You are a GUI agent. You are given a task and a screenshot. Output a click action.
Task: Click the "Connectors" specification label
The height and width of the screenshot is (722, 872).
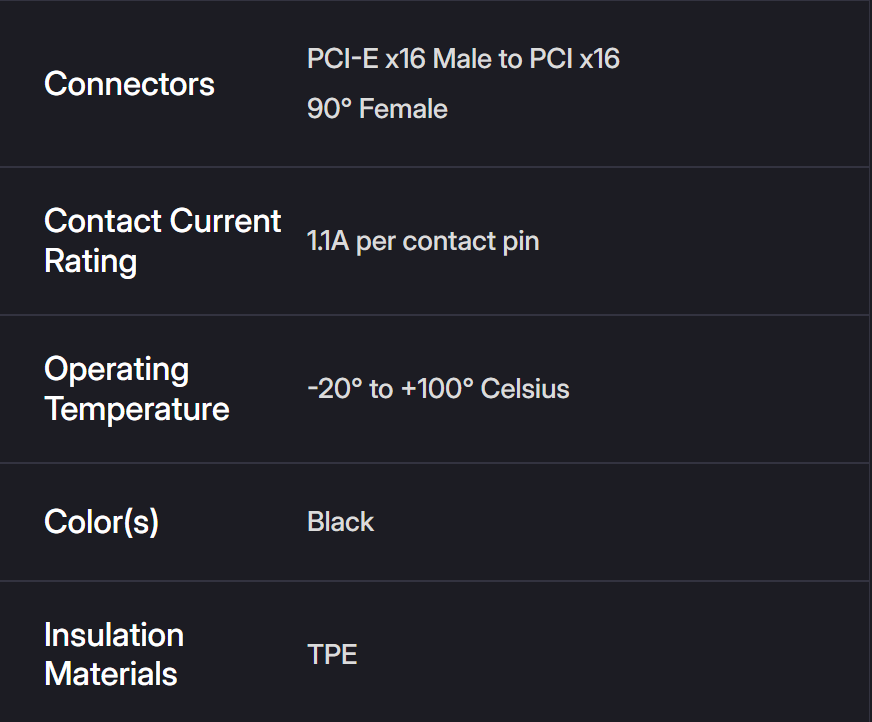[129, 84]
